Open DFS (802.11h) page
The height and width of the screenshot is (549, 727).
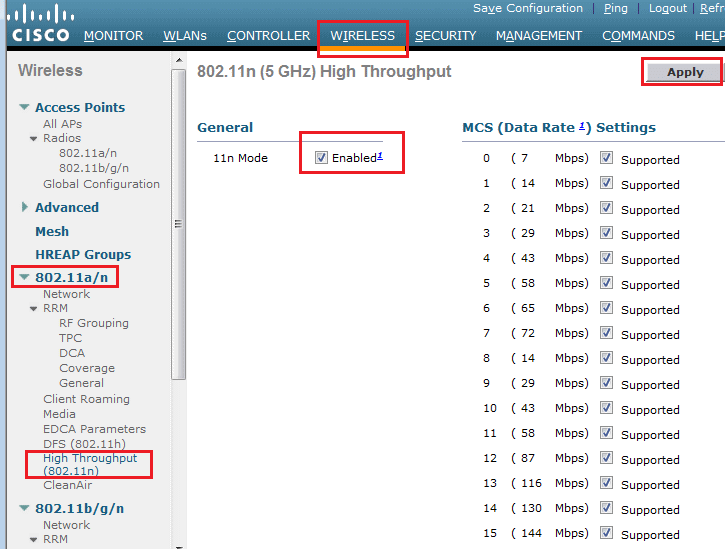[x=84, y=444]
